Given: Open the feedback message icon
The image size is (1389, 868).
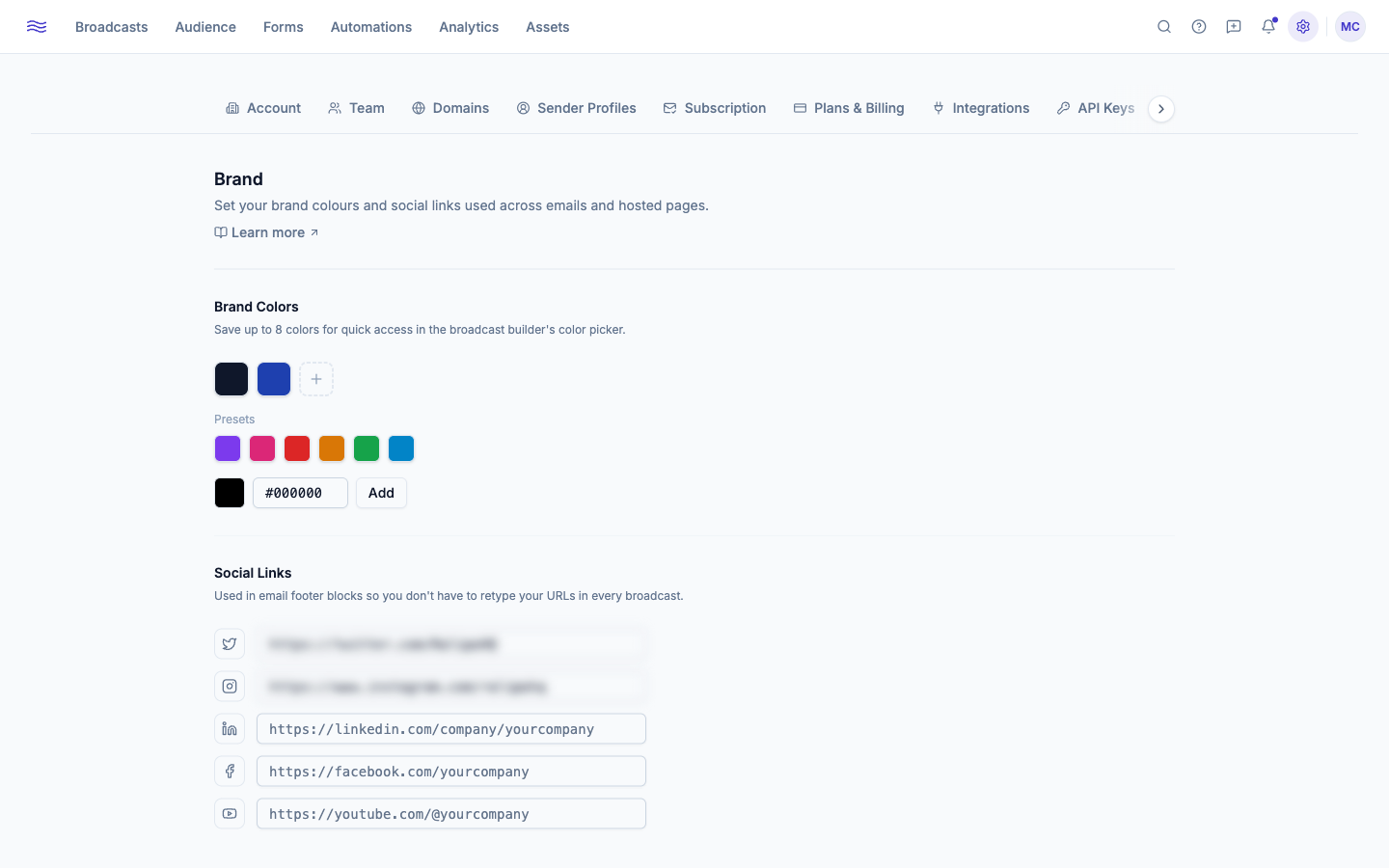Looking at the screenshot, I should [1234, 27].
